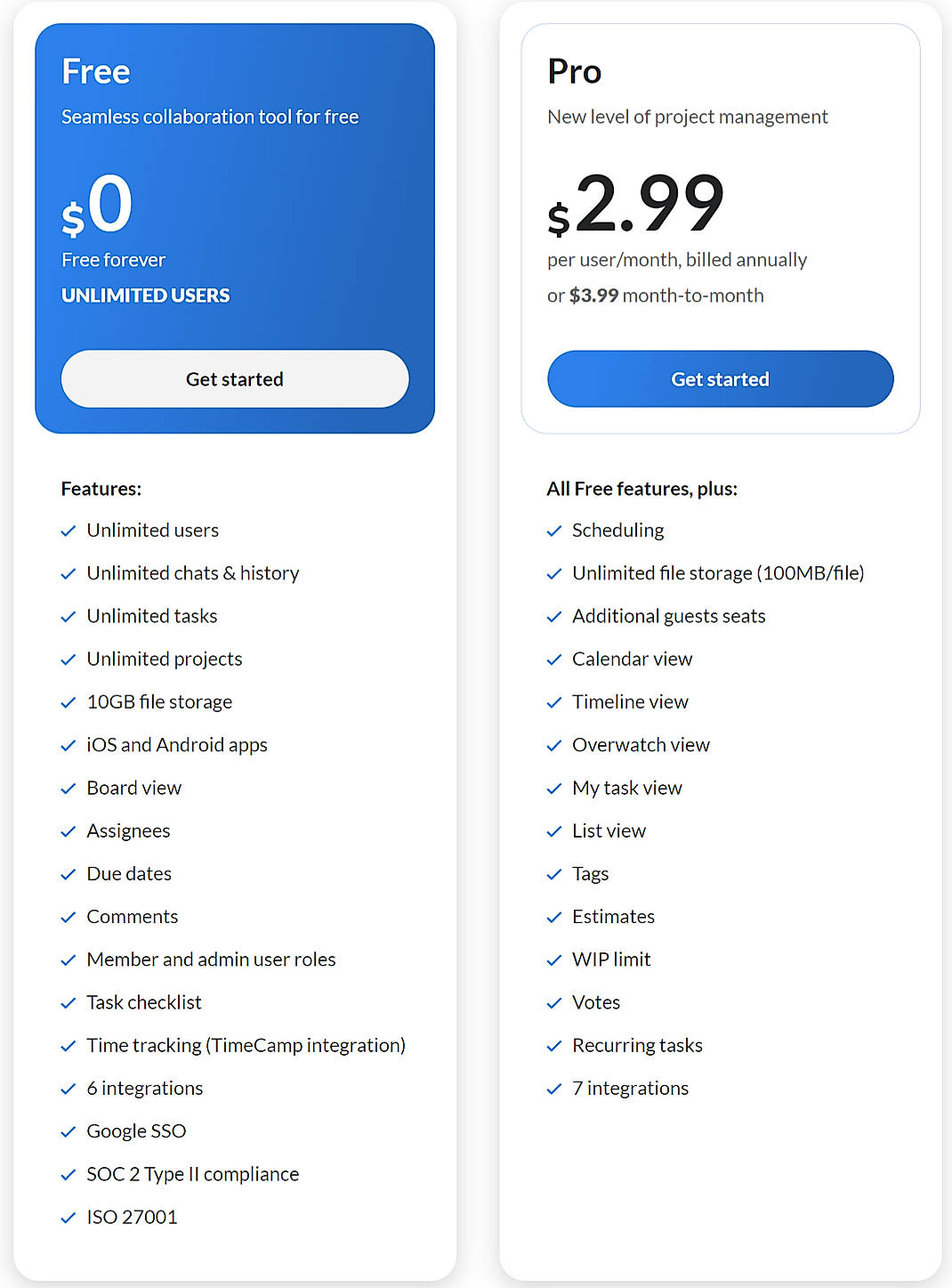
Task: Click the UNLIMITED USERS label
Action: (145, 295)
